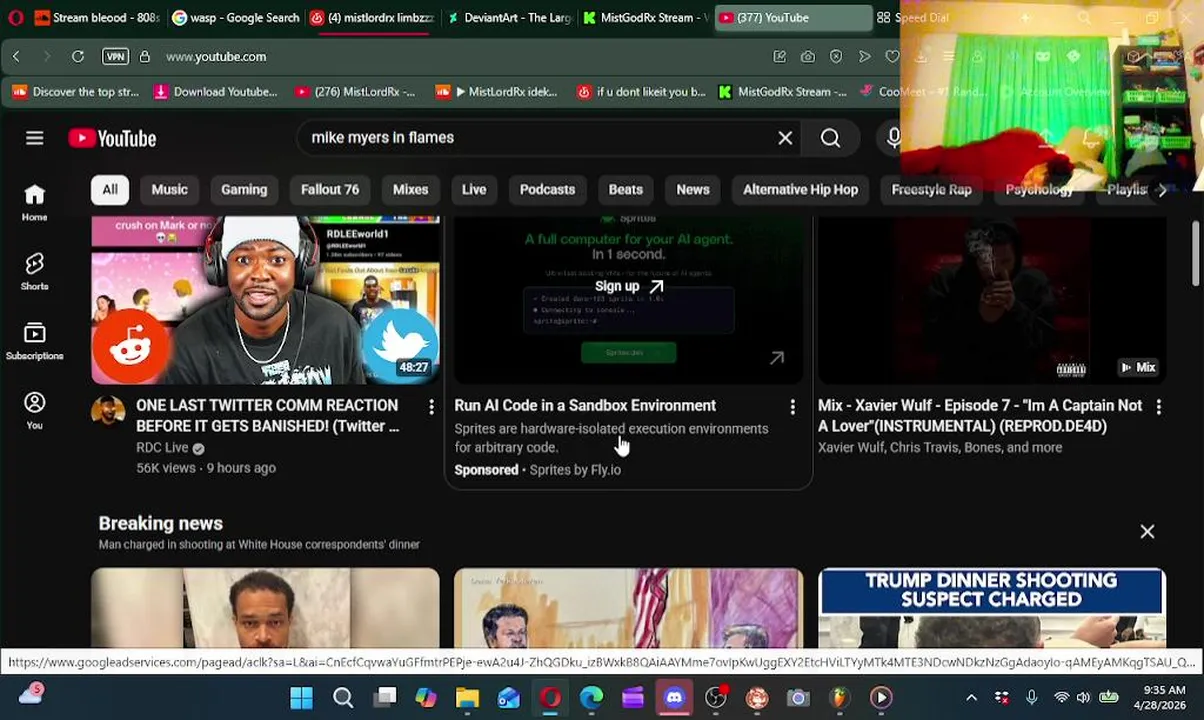Image resolution: width=1204 pixels, height=720 pixels.
Task: Open more options for RDC Live video
Action: coord(431,407)
